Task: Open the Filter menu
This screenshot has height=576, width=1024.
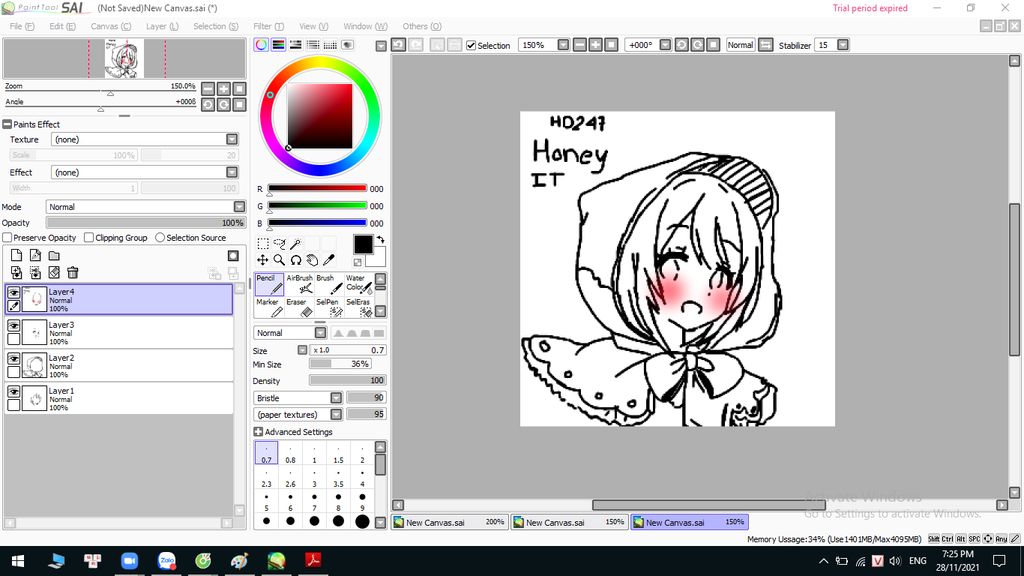Action: pyautogui.click(x=268, y=26)
